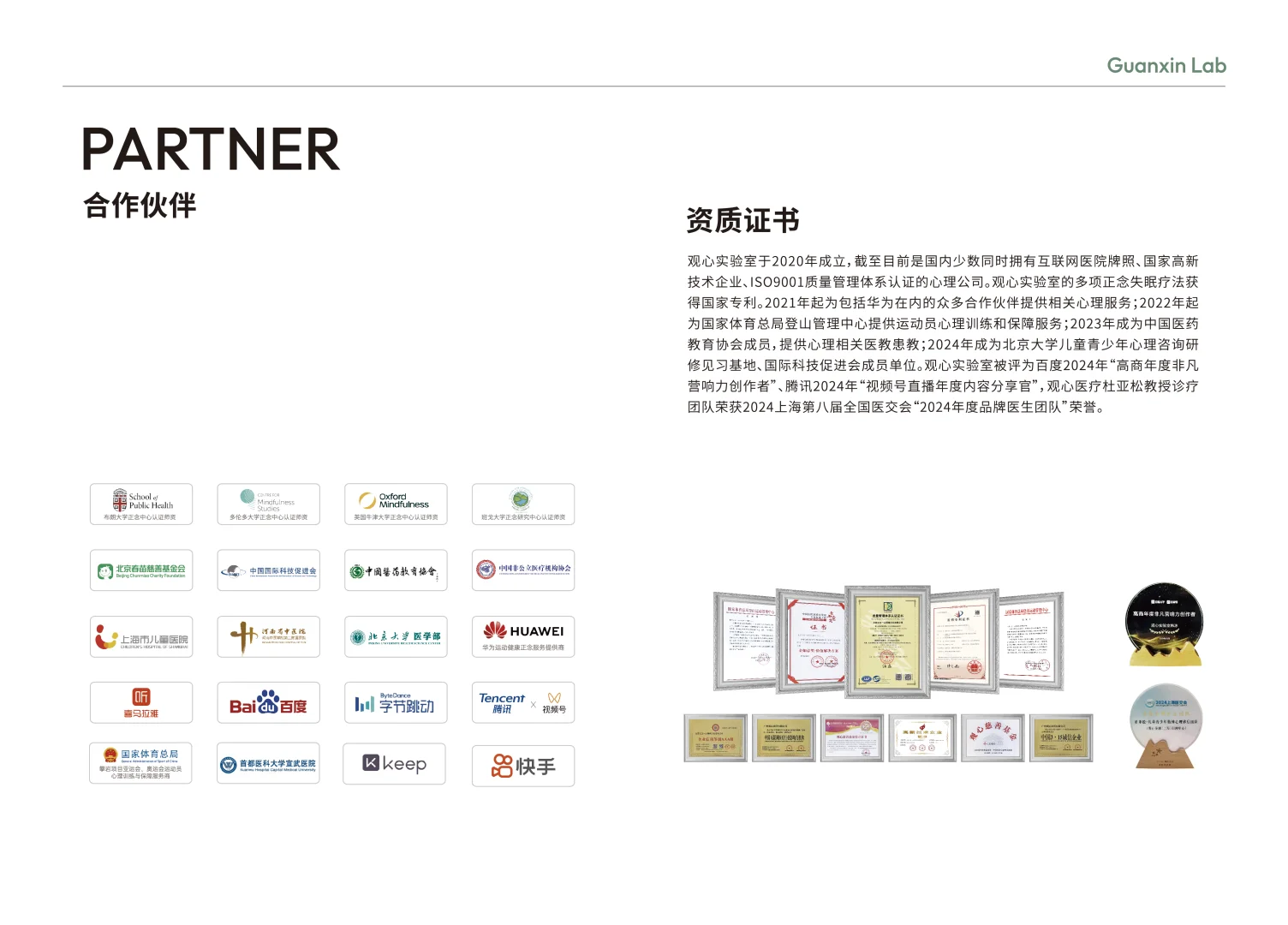Open the Oxford Mindfulness logo card
This screenshot has width=1288, height=925.
click(396, 504)
